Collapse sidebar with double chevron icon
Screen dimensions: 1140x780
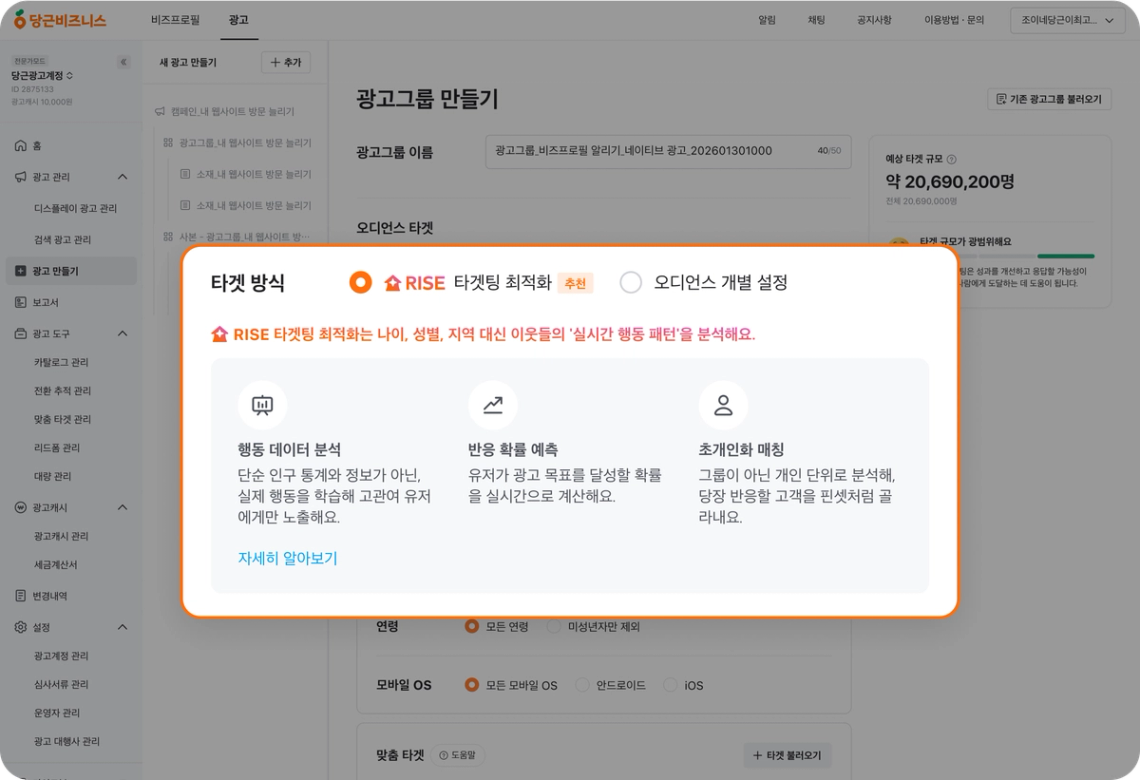pos(124,62)
